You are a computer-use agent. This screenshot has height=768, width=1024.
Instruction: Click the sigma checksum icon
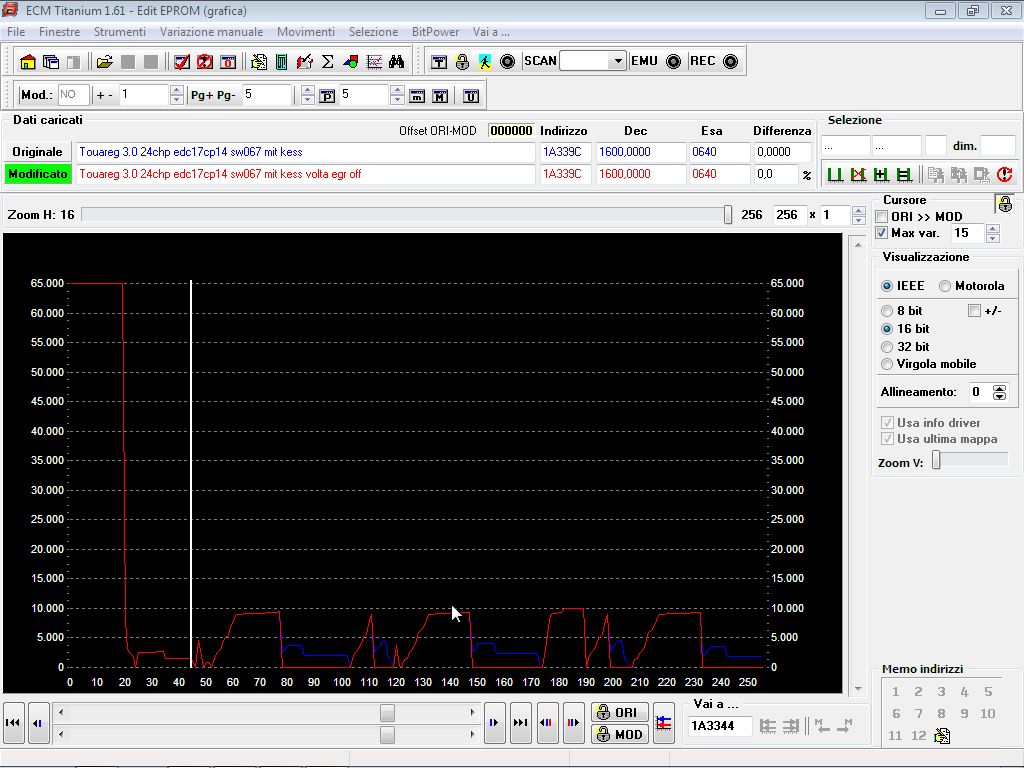[x=328, y=61]
